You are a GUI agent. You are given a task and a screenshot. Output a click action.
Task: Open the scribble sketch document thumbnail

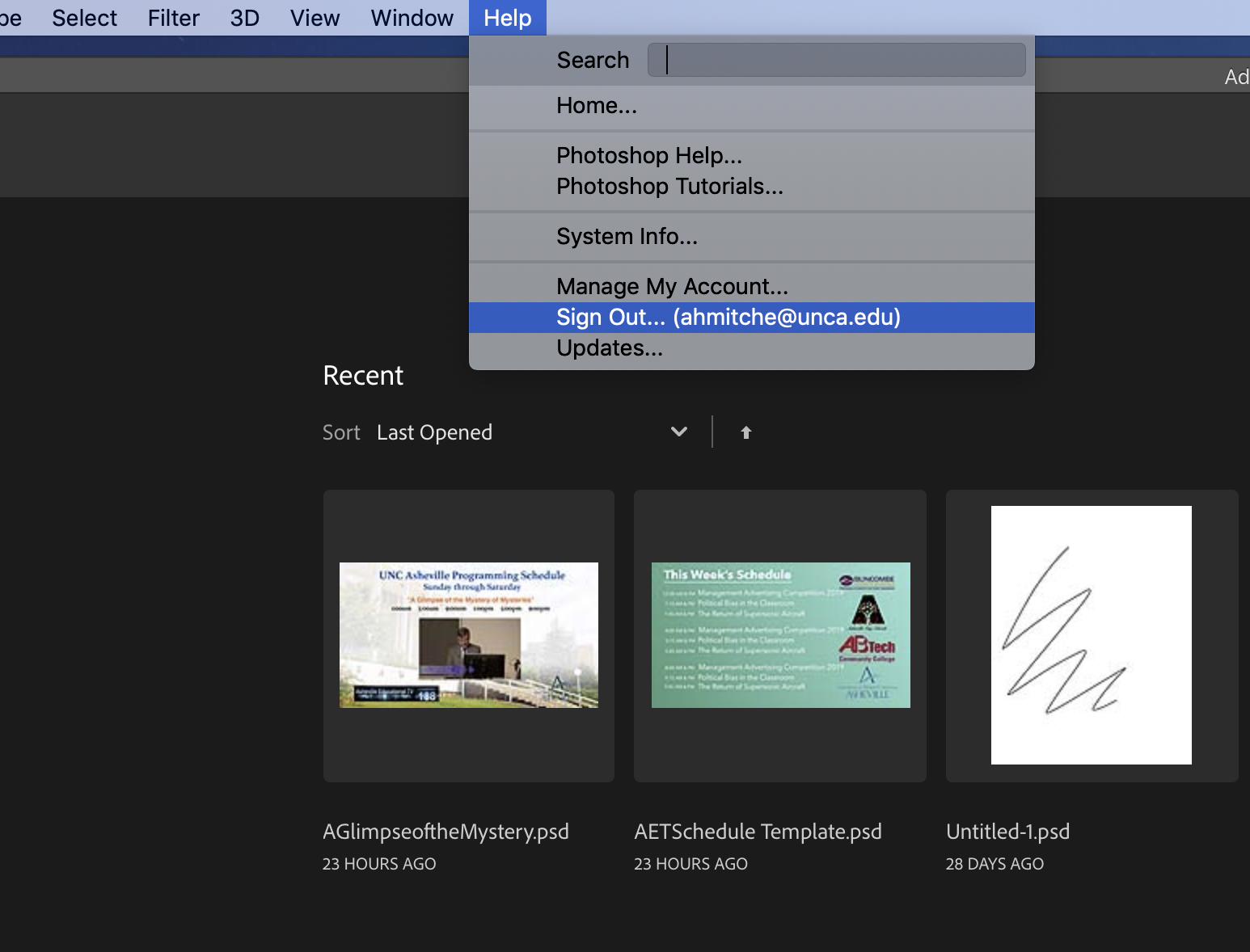pyautogui.click(x=1091, y=635)
